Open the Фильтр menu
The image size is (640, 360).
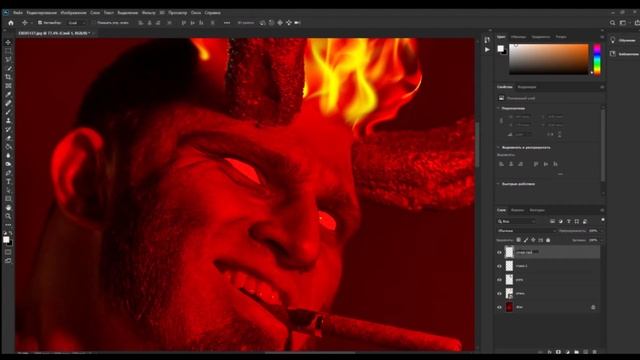pyautogui.click(x=148, y=13)
